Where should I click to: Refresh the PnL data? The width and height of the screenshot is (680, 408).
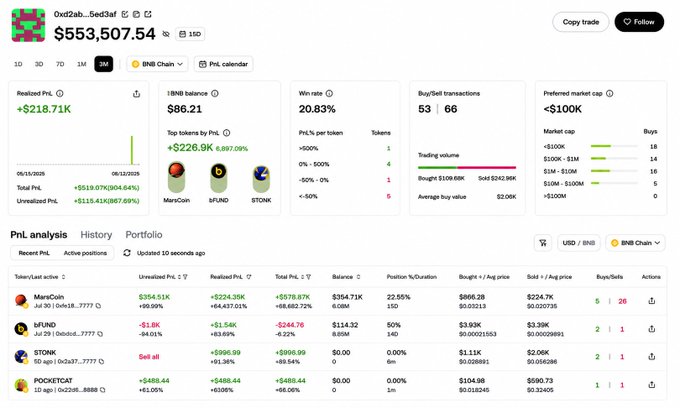coord(127,252)
